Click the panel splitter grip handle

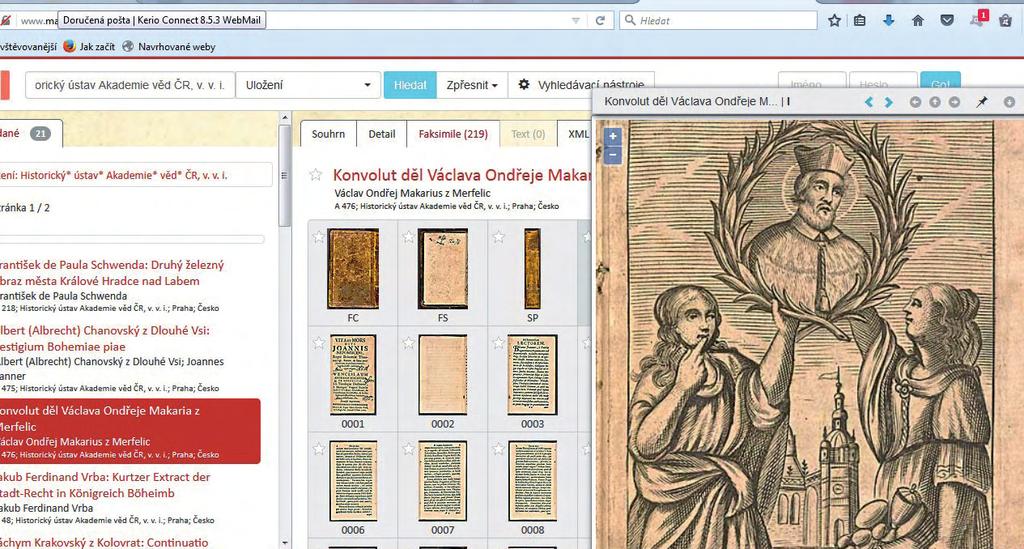coord(284,175)
